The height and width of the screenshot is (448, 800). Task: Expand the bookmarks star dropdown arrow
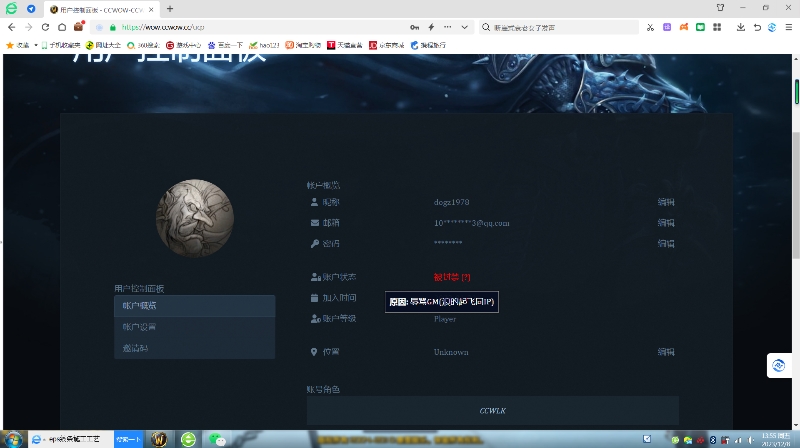click(36, 45)
